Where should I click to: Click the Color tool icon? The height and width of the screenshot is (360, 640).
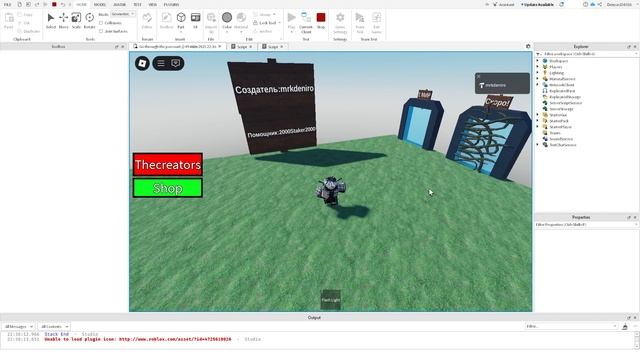[227, 18]
